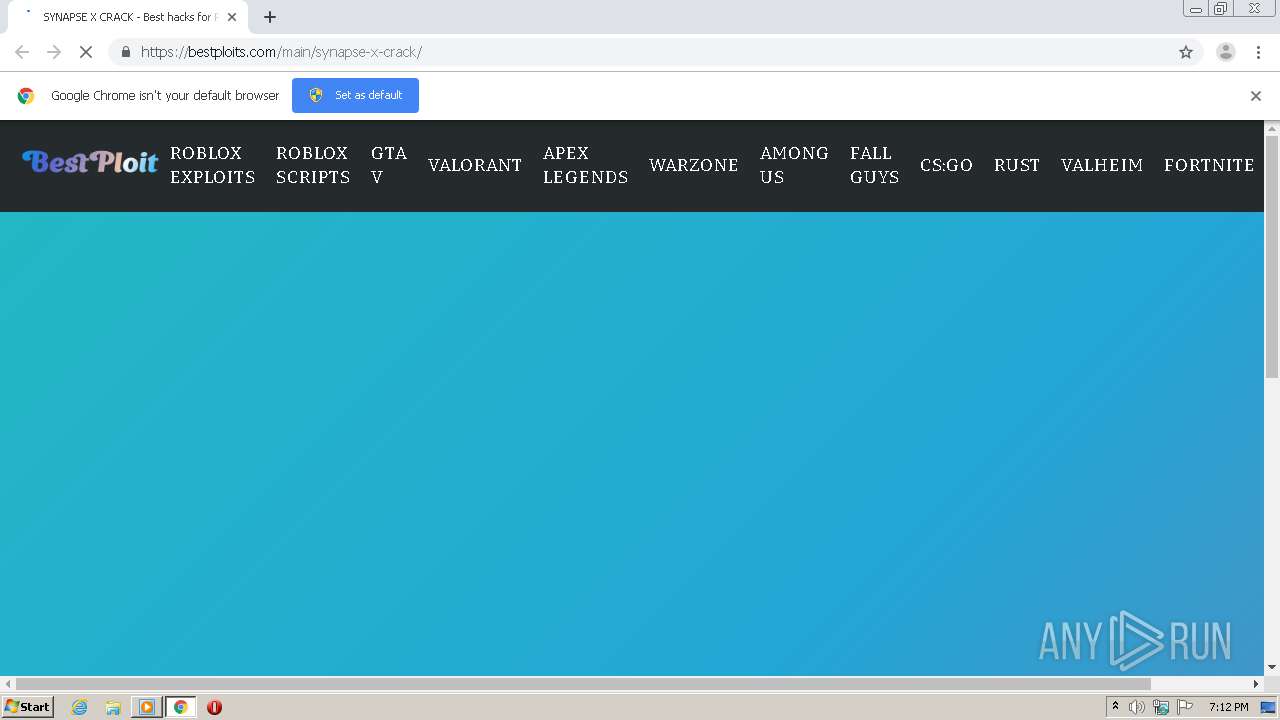Go to the RUST section
The width and height of the screenshot is (1280, 720).
1017,165
